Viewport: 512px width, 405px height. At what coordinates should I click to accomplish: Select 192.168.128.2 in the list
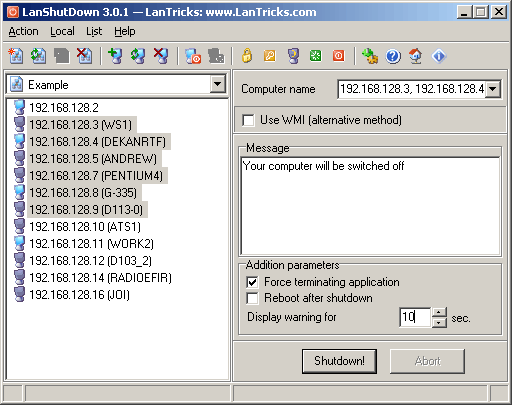pos(64,108)
